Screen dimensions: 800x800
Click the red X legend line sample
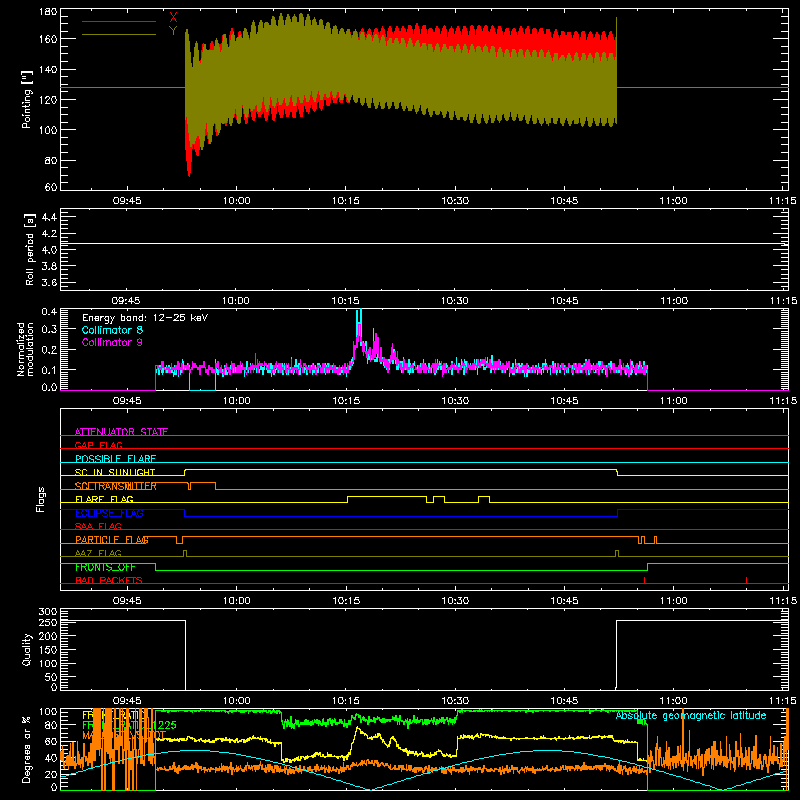[x=118, y=21]
